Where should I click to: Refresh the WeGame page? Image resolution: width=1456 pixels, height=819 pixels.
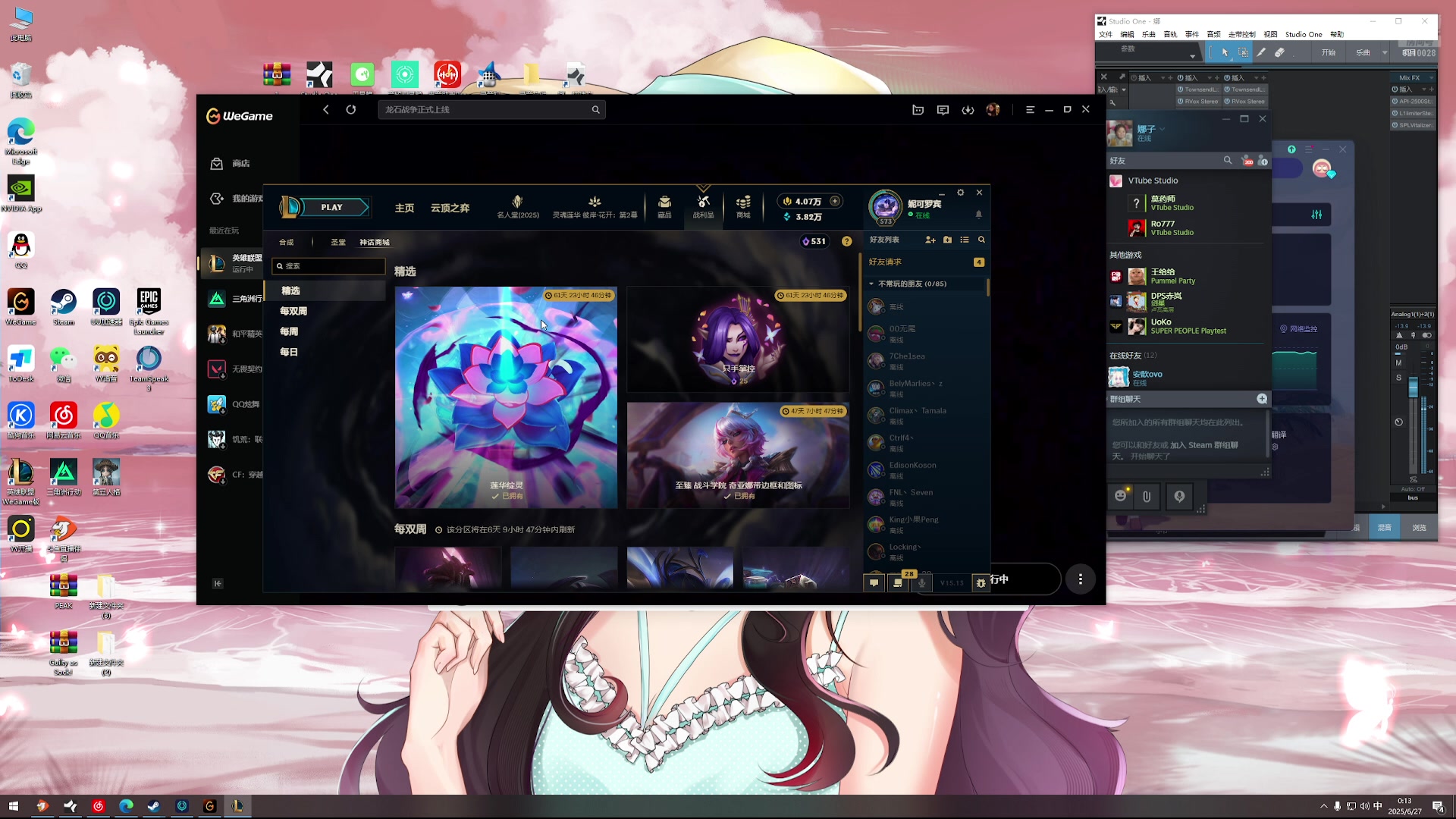tap(351, 110)
